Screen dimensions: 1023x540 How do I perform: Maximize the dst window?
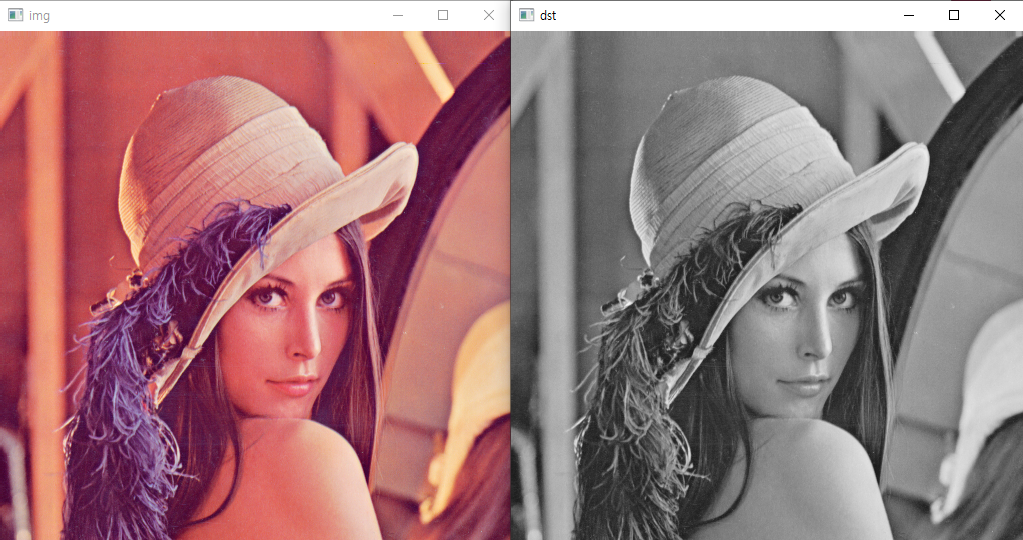coord(954,15)
